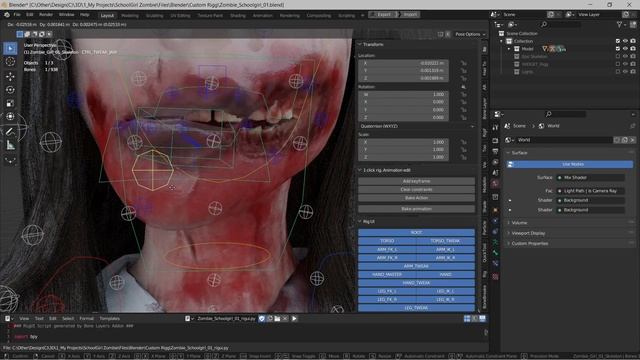The width and height of the screenshot is (640, 360).
Task: Toggle line numbers in text editor
Action: (x=467, y=318)
